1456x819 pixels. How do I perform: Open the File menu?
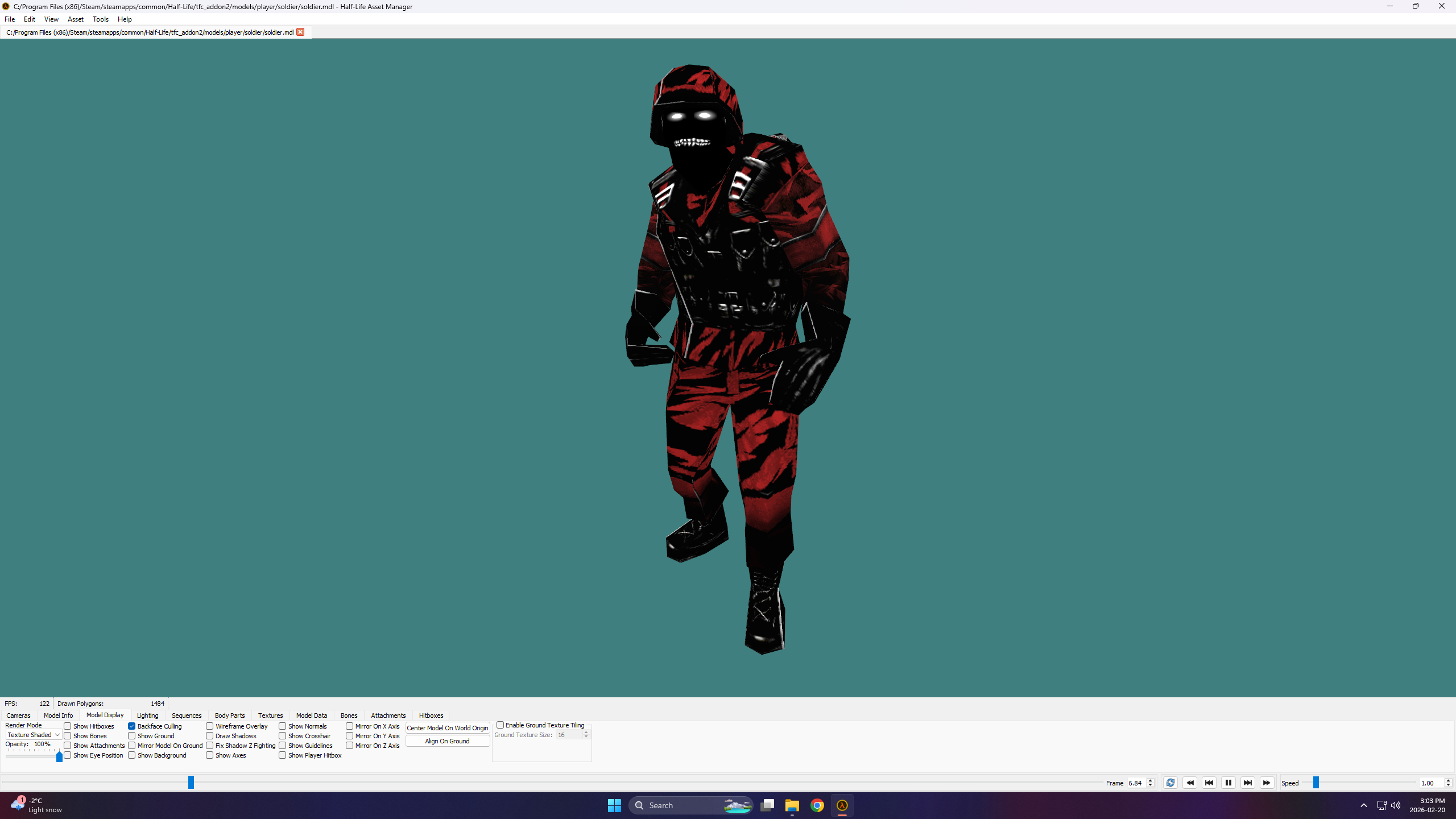coord(10,19)
